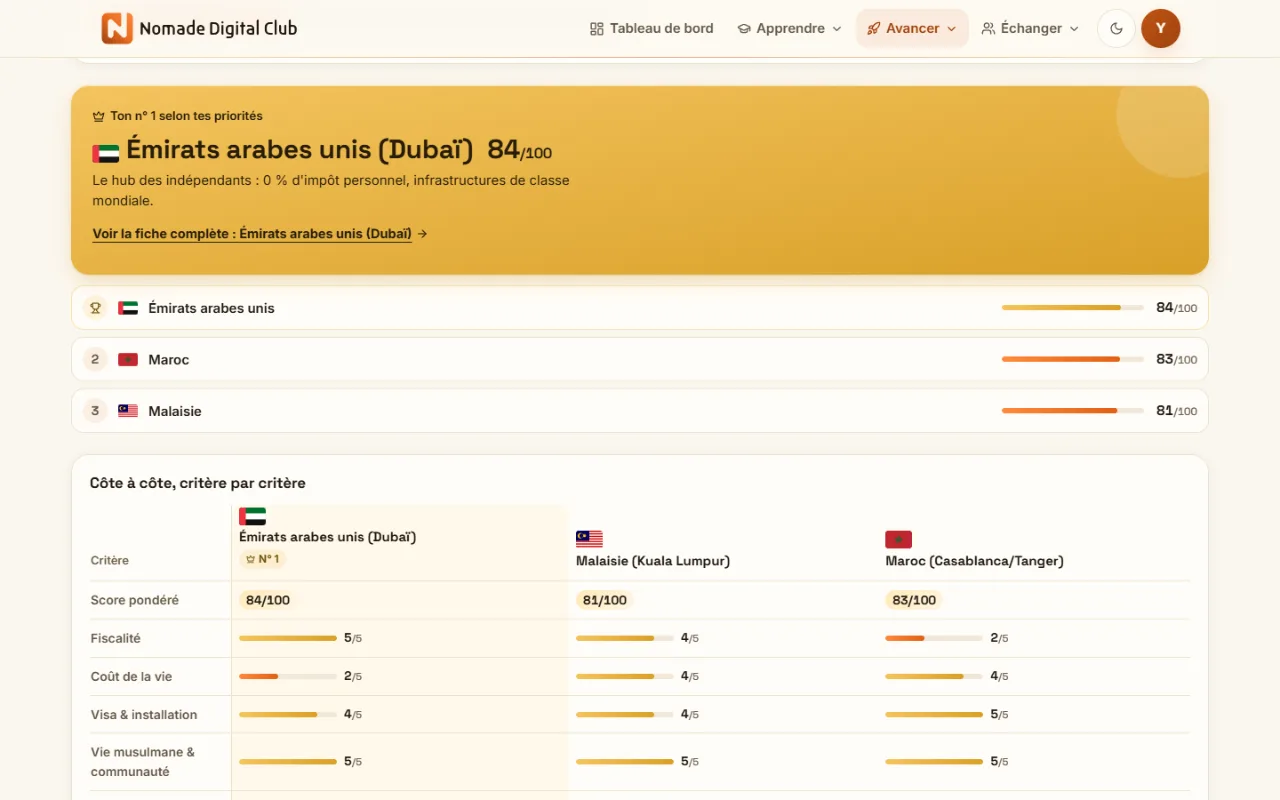Click the Émirats arabes unis 84/100 progress bar
Viewport: 1280px width, 800px height.
(1072, 308)
